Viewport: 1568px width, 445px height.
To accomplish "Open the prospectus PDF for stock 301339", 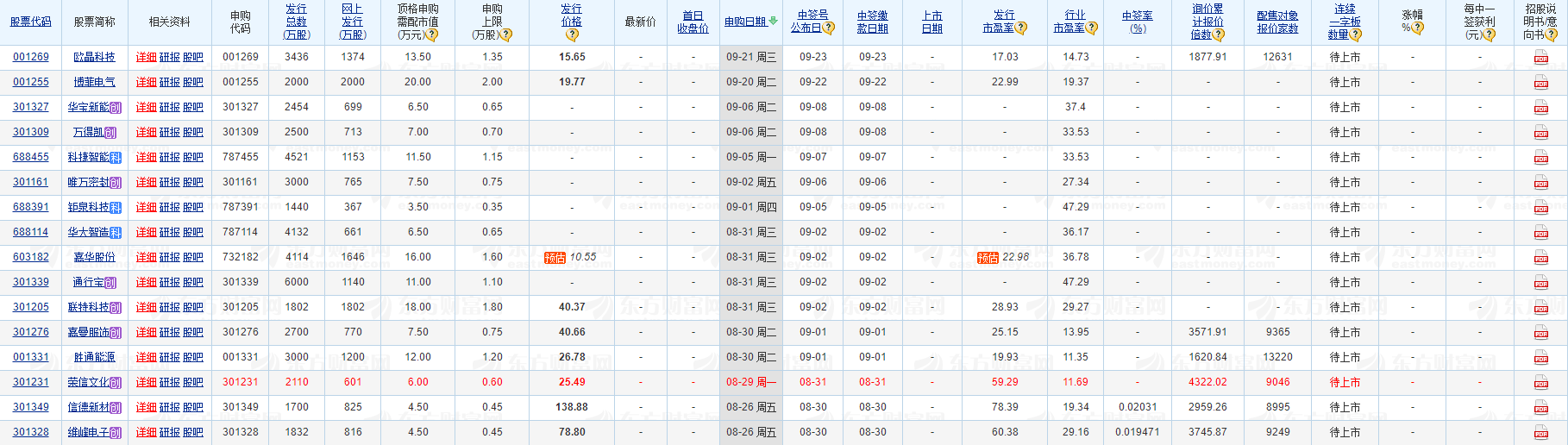I will [x=1540, y=283].
